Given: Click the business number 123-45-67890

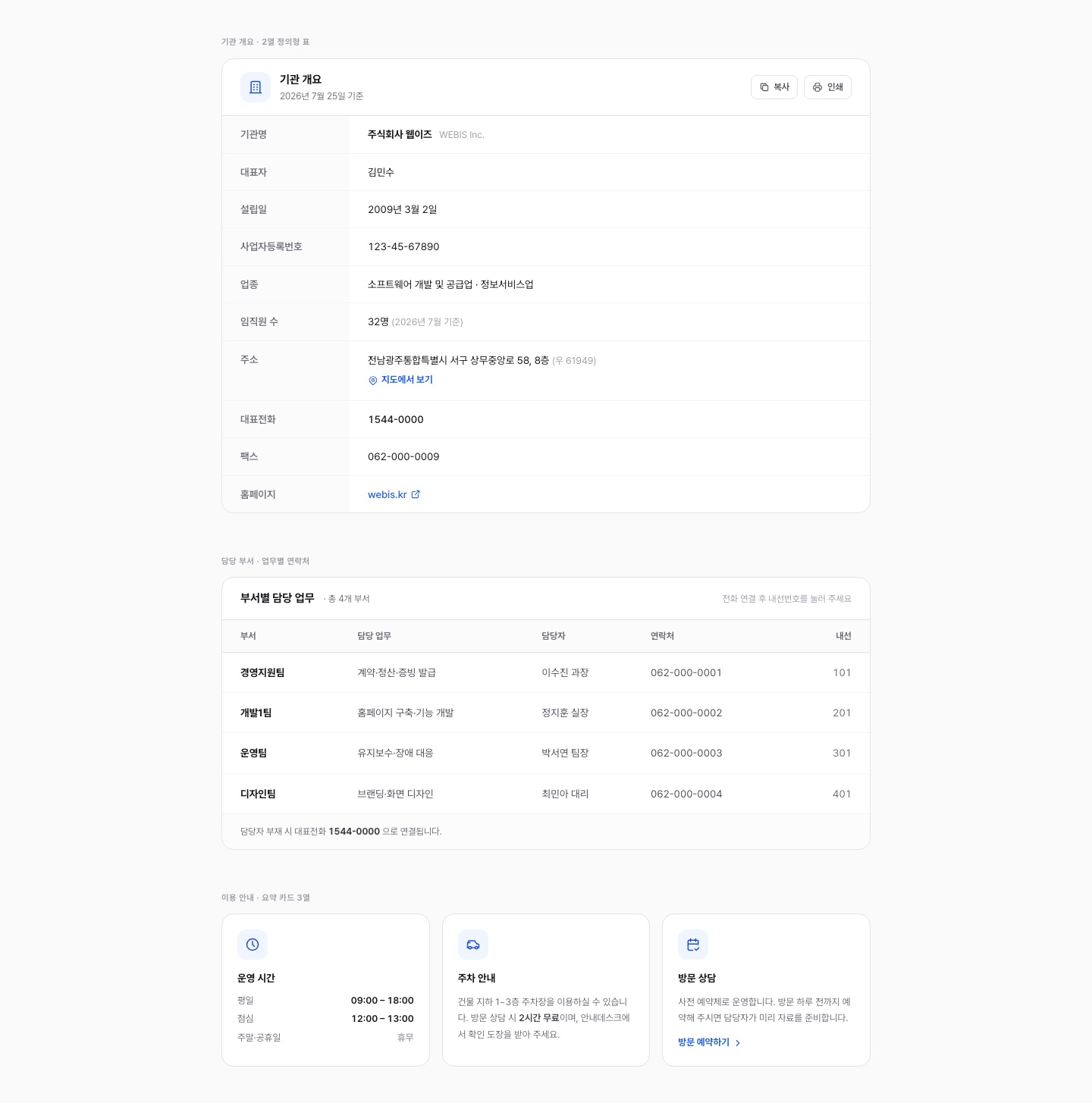Looking at the screenshot, I should [403, 246].
